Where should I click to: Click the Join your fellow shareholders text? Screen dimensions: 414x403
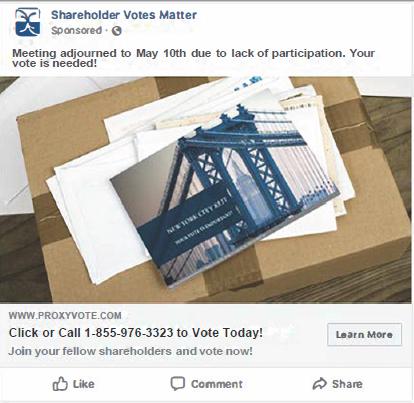tap(130, 351)
